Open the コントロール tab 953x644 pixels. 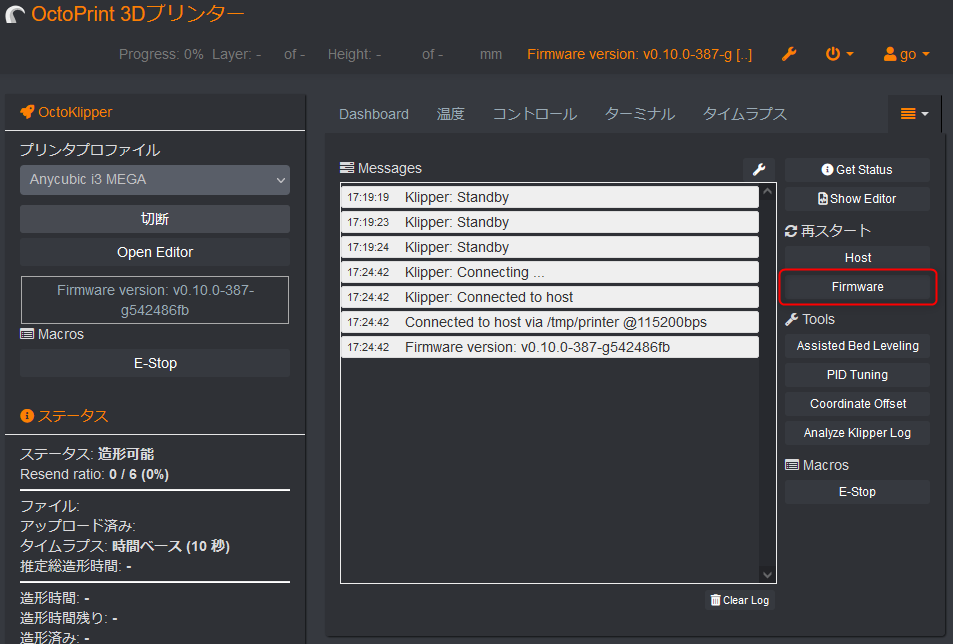[535, 114]
